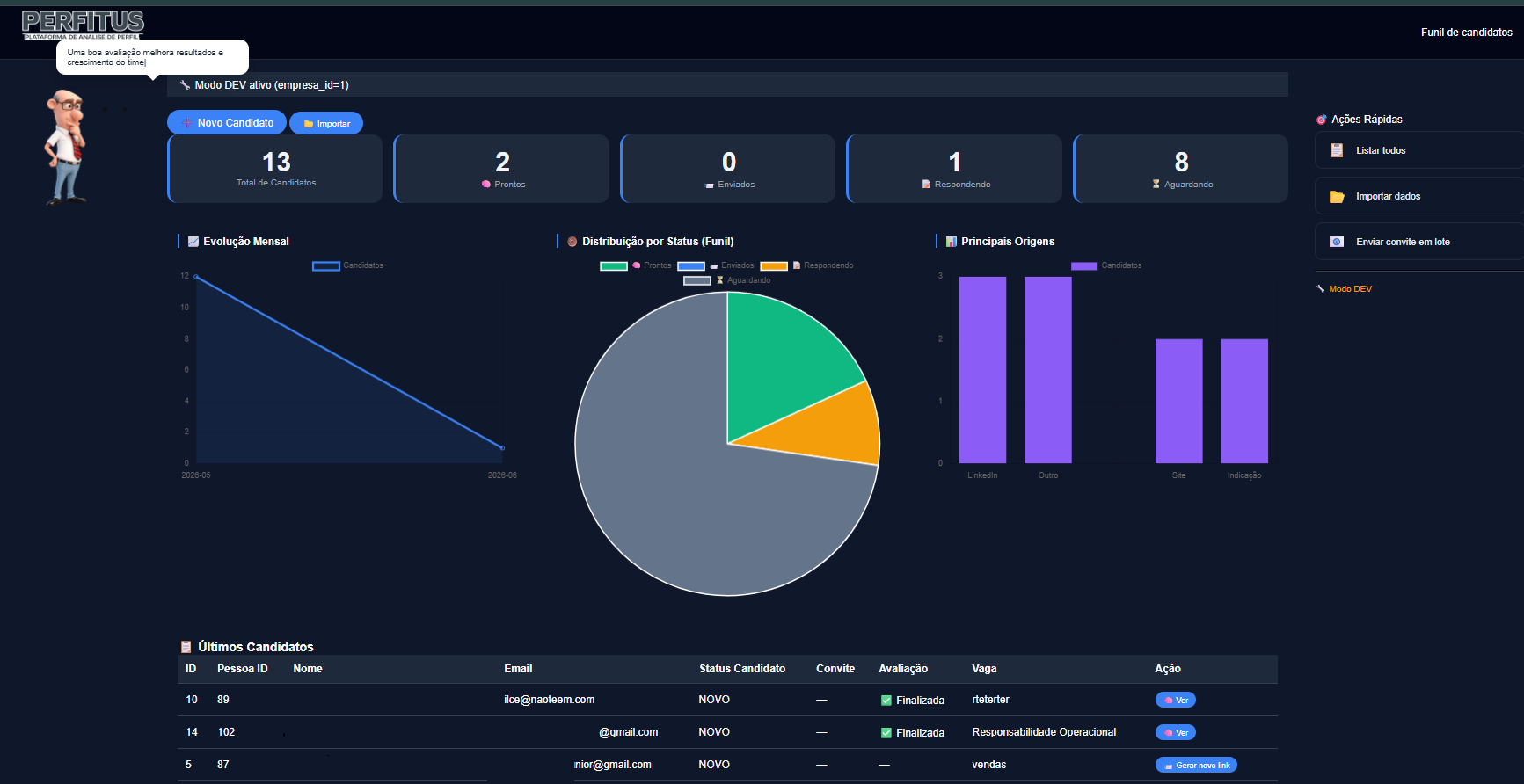
Task: Click the Pessoa ID column header
Action: (x=243, y=669)
